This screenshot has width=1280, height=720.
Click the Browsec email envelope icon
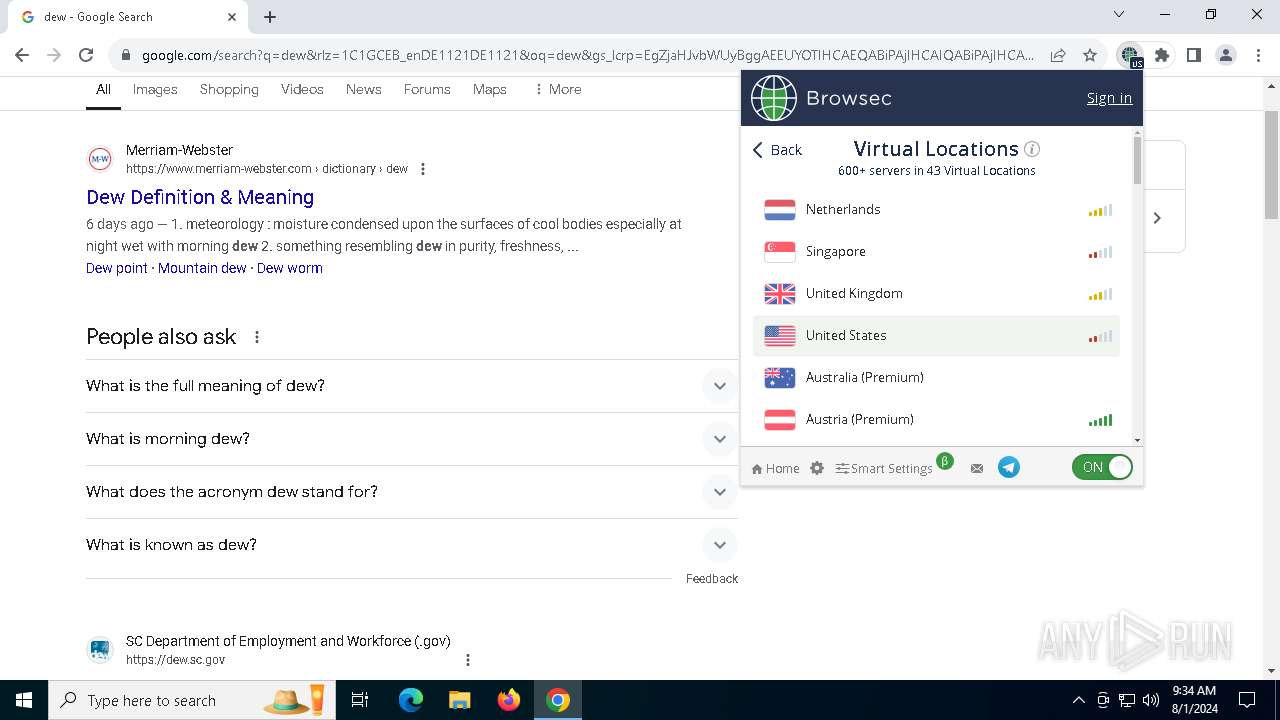pos(977,468)
